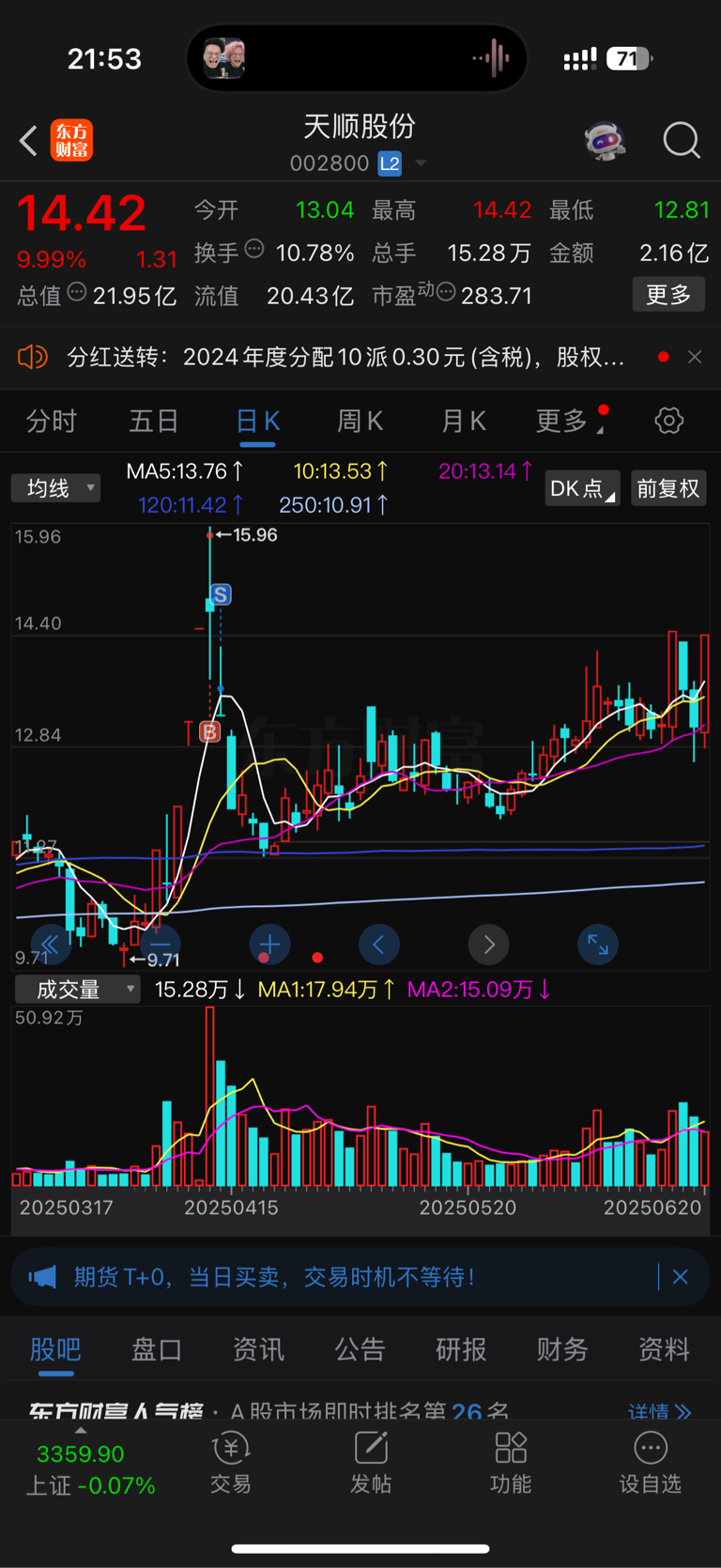The height and width of the screenshot is (1568, 721).
Task: Tap the 市盈 info icon
Action: 446,292
